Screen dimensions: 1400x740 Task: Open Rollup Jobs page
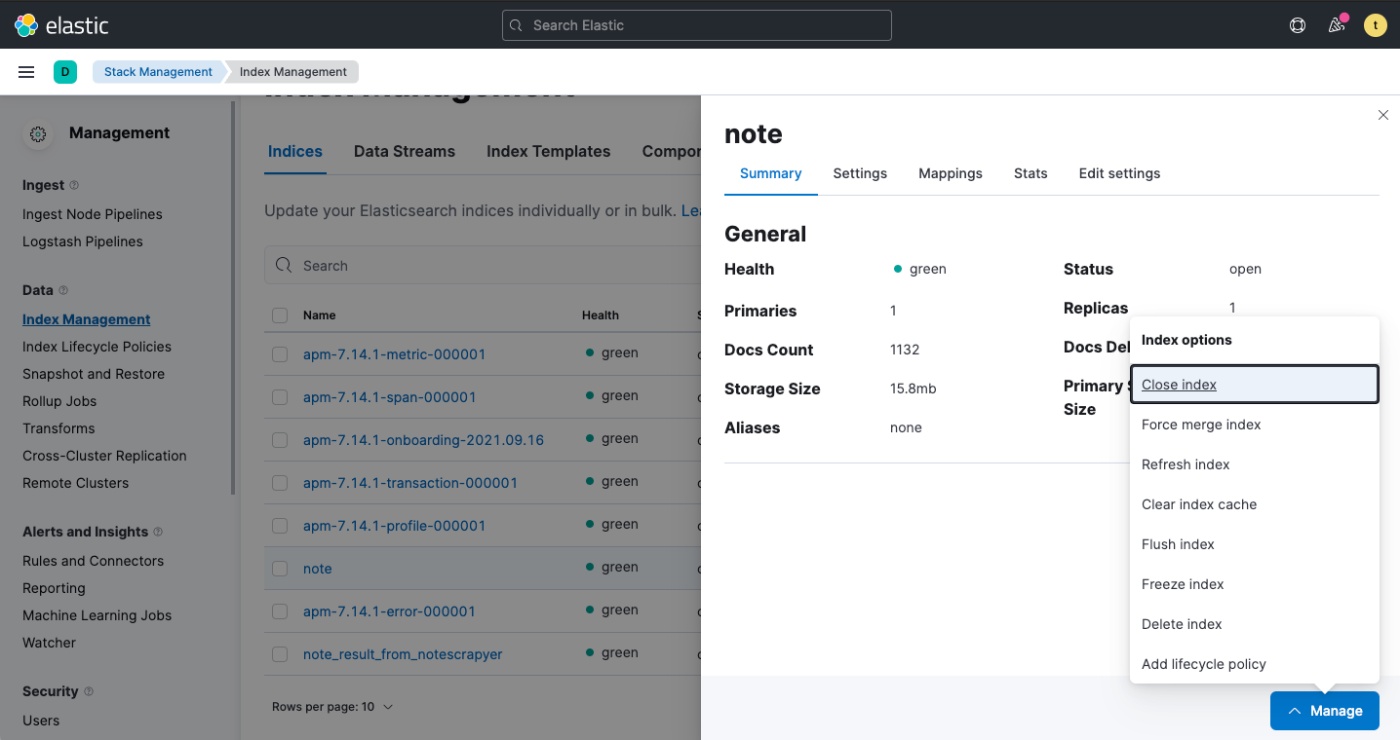[60, 401]
